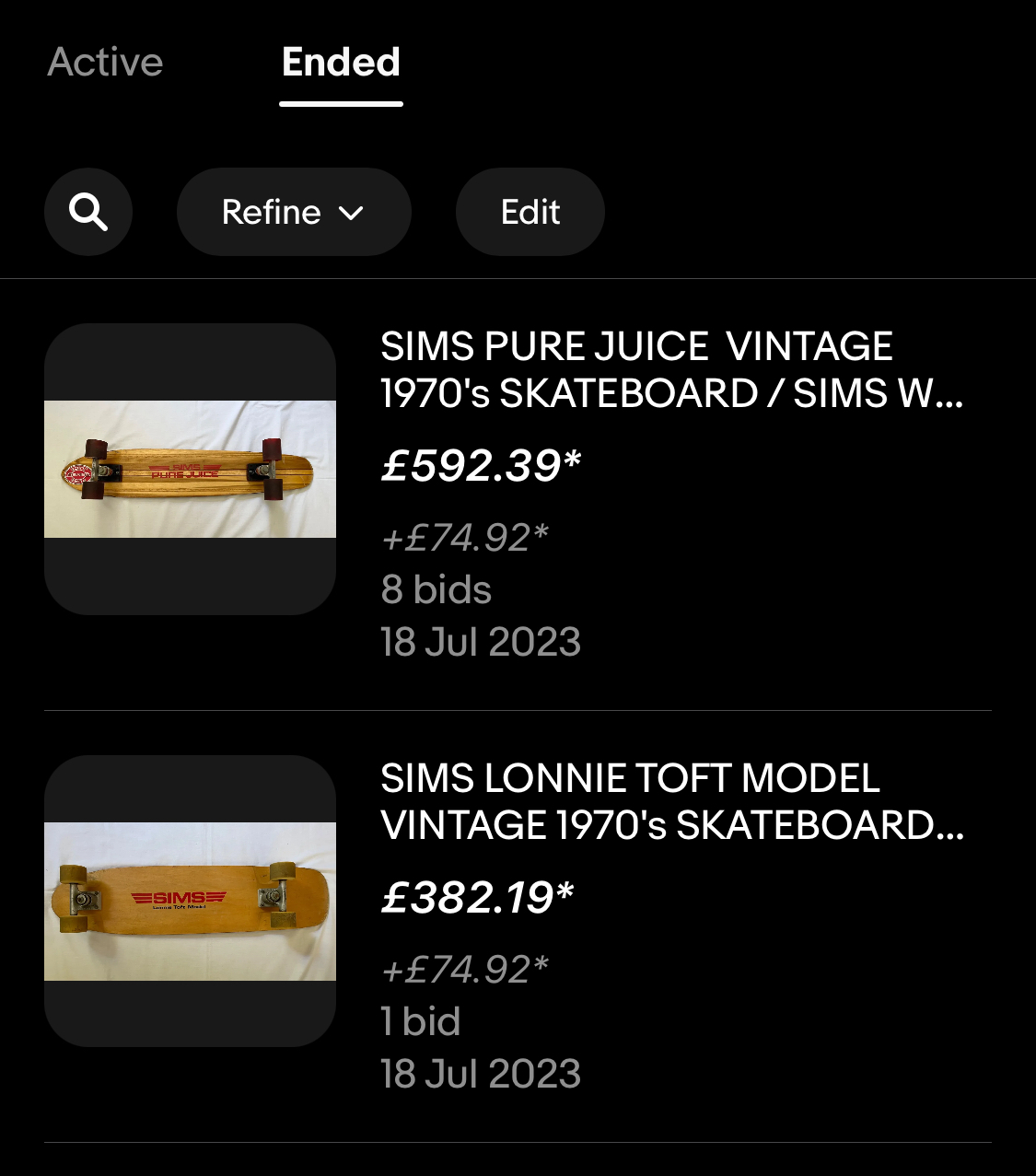Select the Ended tab

click(341, 63)
